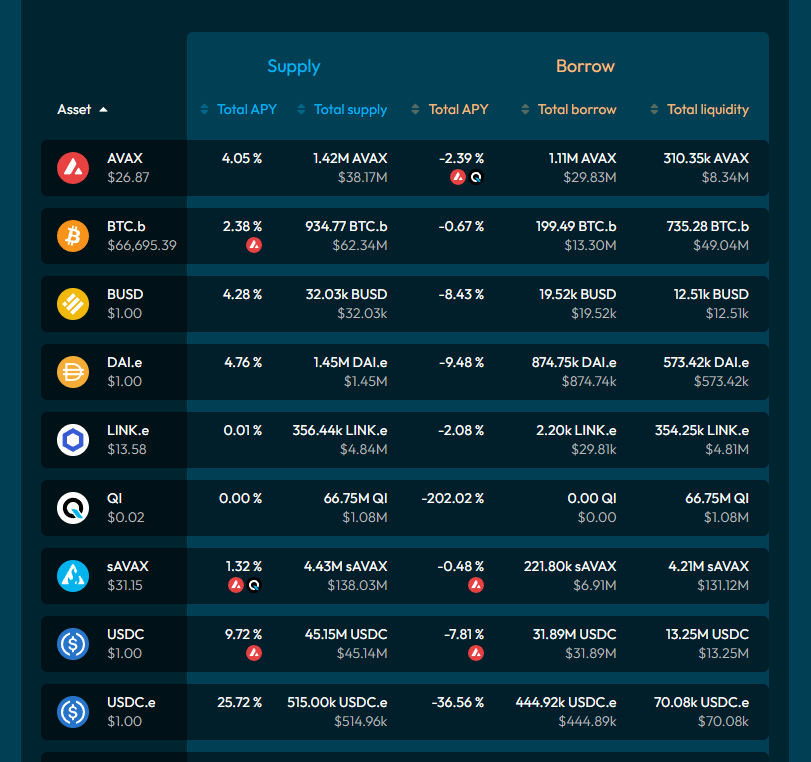Click USDC.e total borrow 444.92k USDC.e

pos(566,703)
